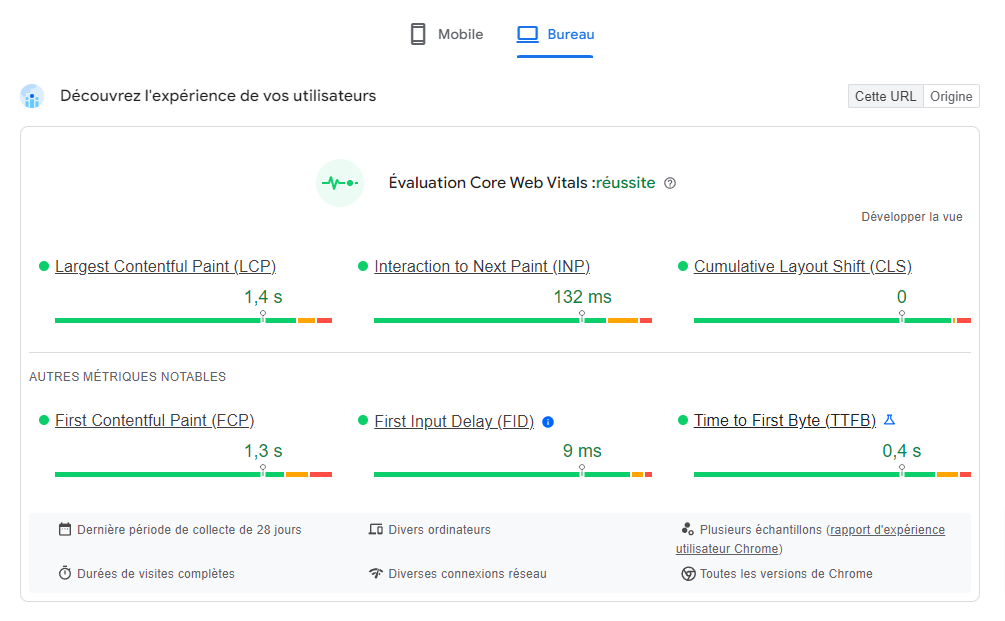Switch to the Mobile tab
1005x621 pixels.
446,35
